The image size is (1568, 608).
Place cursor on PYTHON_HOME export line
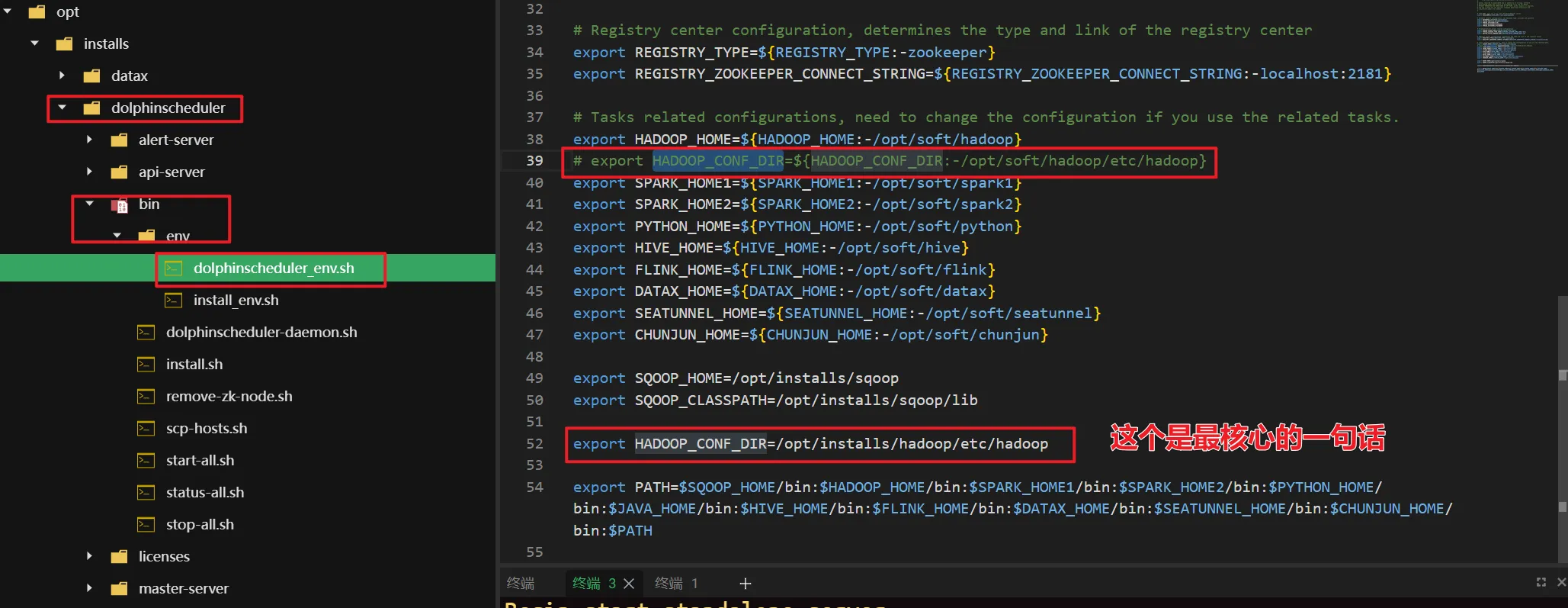click(797, 227)
